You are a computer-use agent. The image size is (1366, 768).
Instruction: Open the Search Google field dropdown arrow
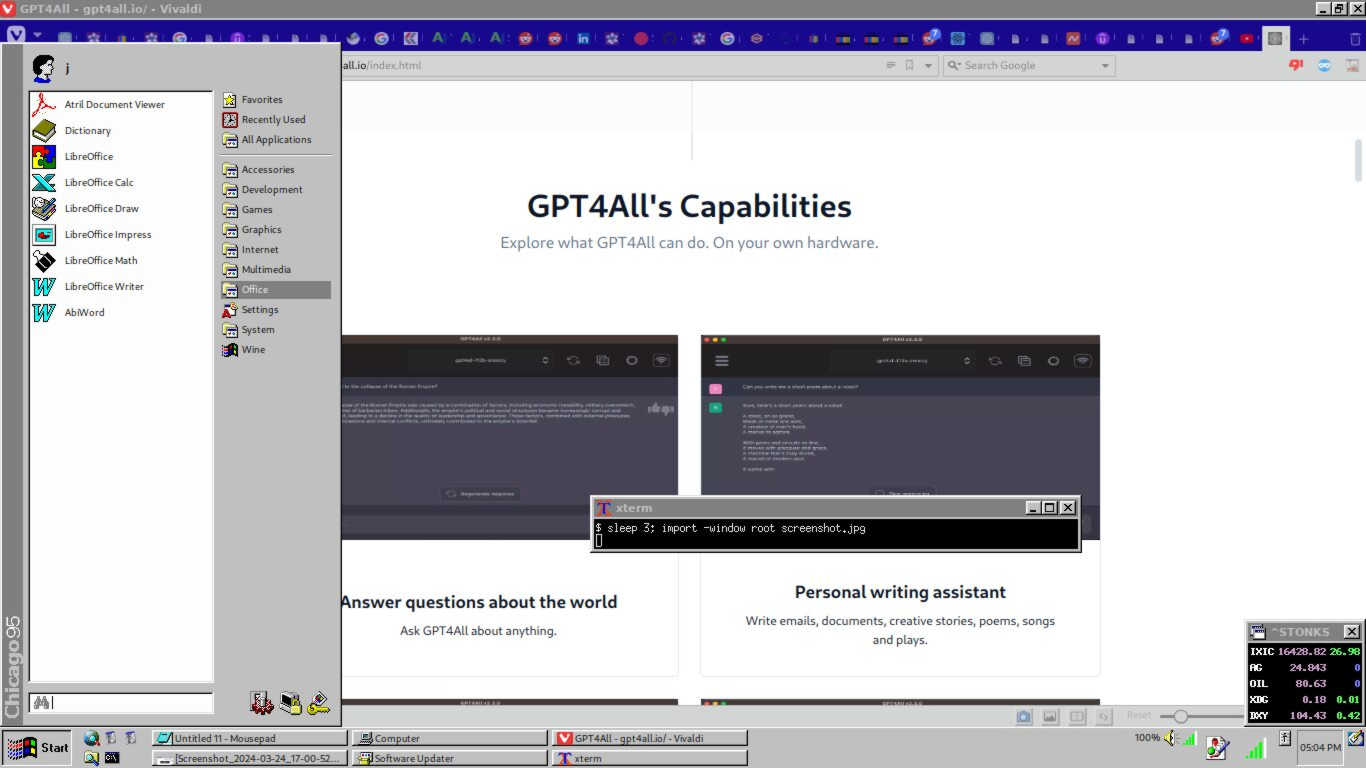(x=1105, y=66)
